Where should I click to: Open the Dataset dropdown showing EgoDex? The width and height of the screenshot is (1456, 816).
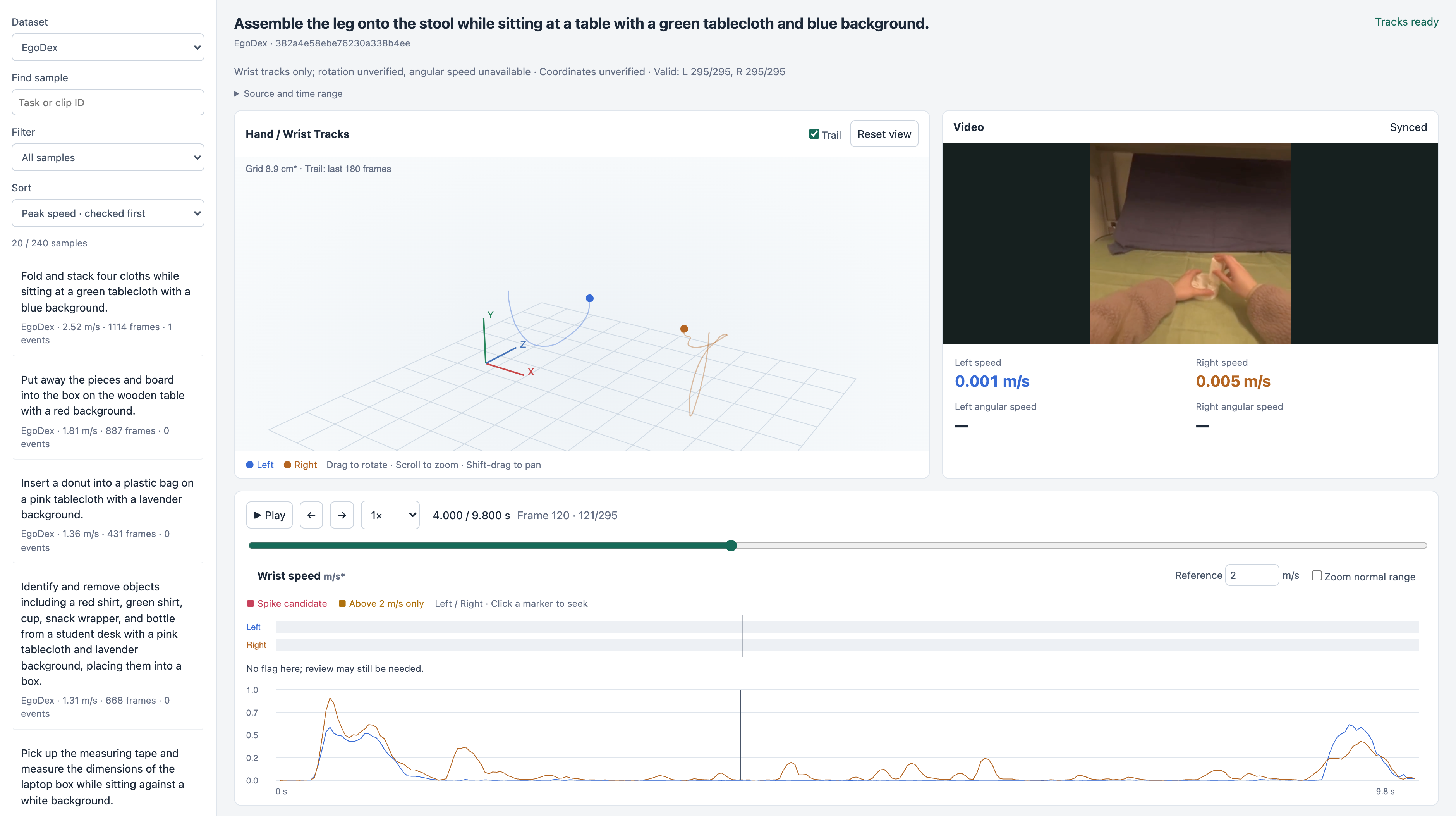coord(108,48)
